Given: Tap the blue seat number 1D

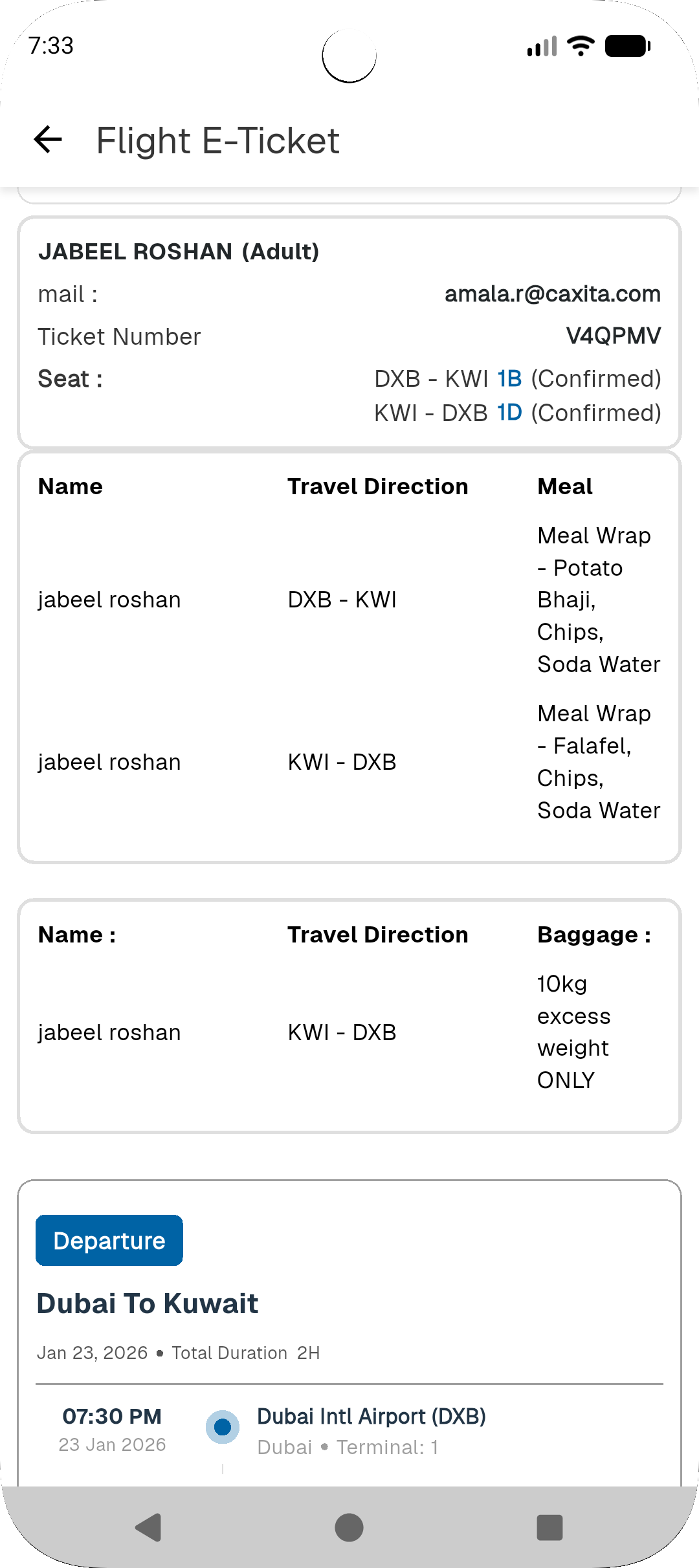Looking at the screenshot, I should click(x=509, y=413).
